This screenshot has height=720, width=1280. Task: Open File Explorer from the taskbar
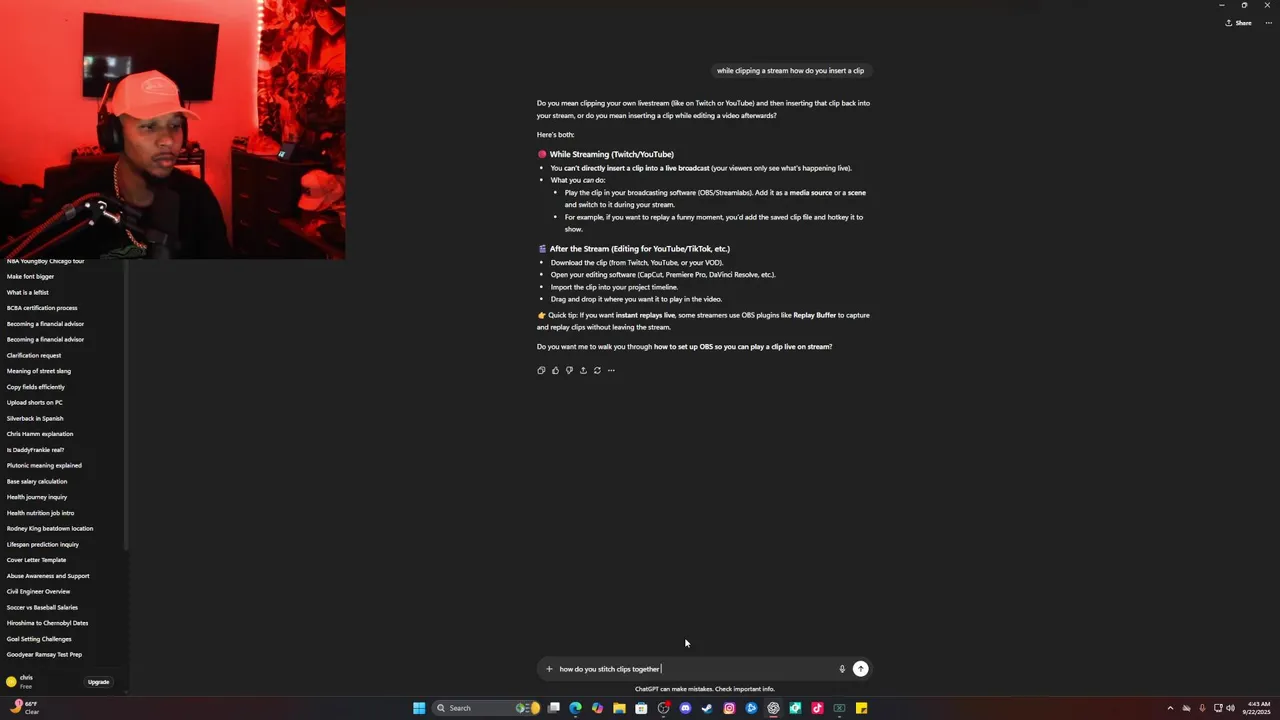pos(619,708)
